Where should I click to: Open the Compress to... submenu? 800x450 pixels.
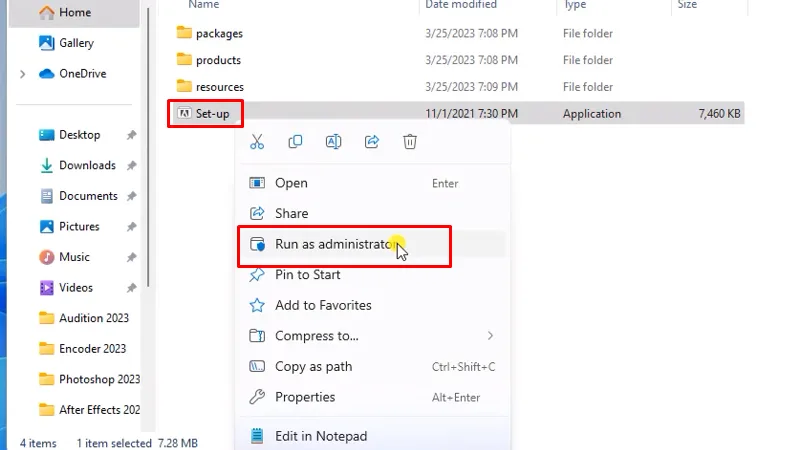(x=373, y=336)
